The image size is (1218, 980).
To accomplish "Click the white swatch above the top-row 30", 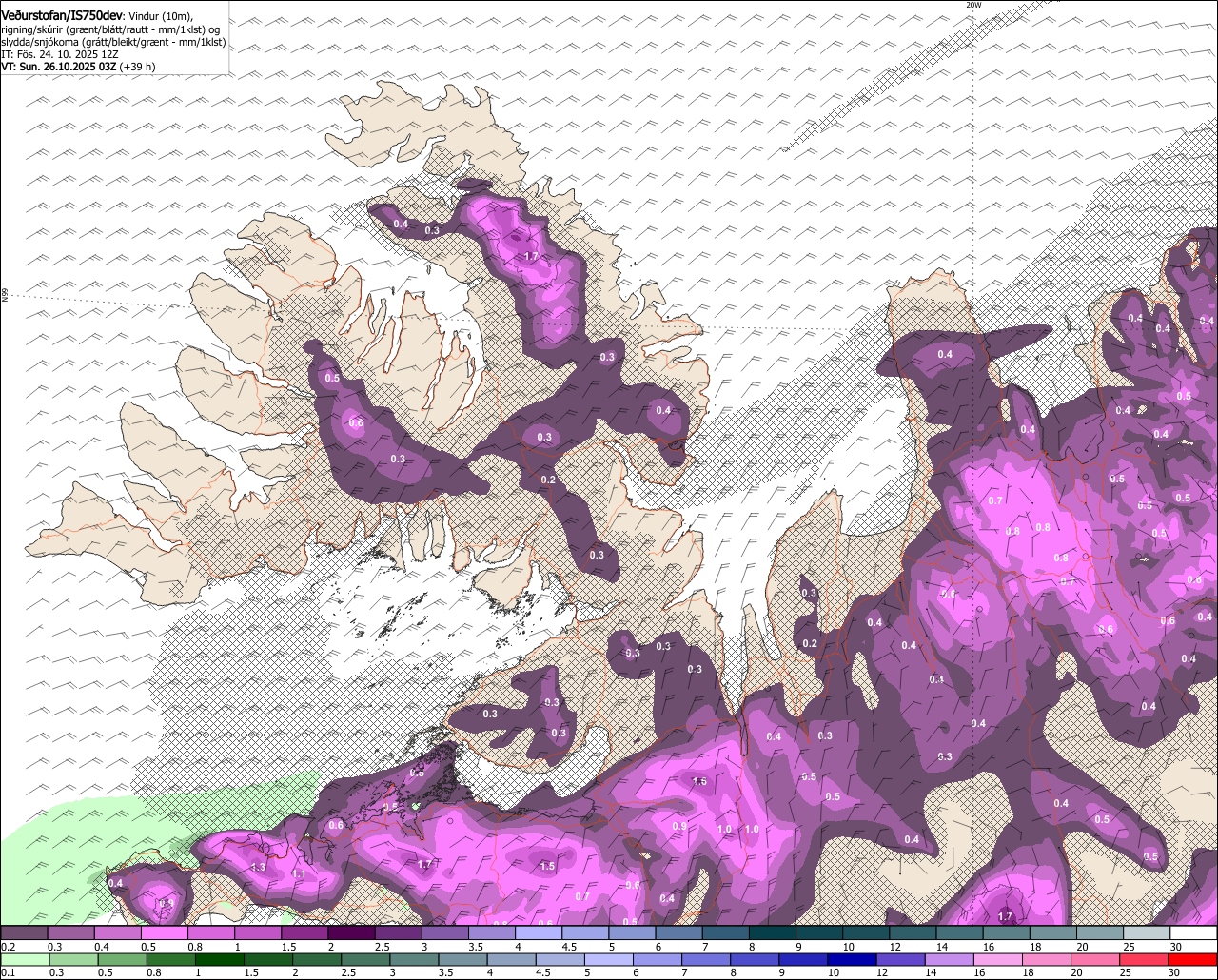I will (x=1194, y=933).
